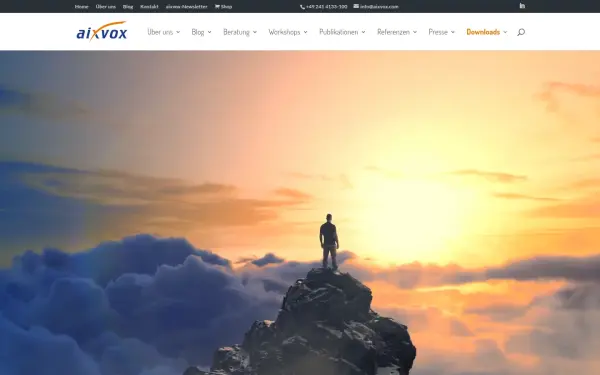Expand the Über uns main menu

pyautogui.click(x=164, y=32)
